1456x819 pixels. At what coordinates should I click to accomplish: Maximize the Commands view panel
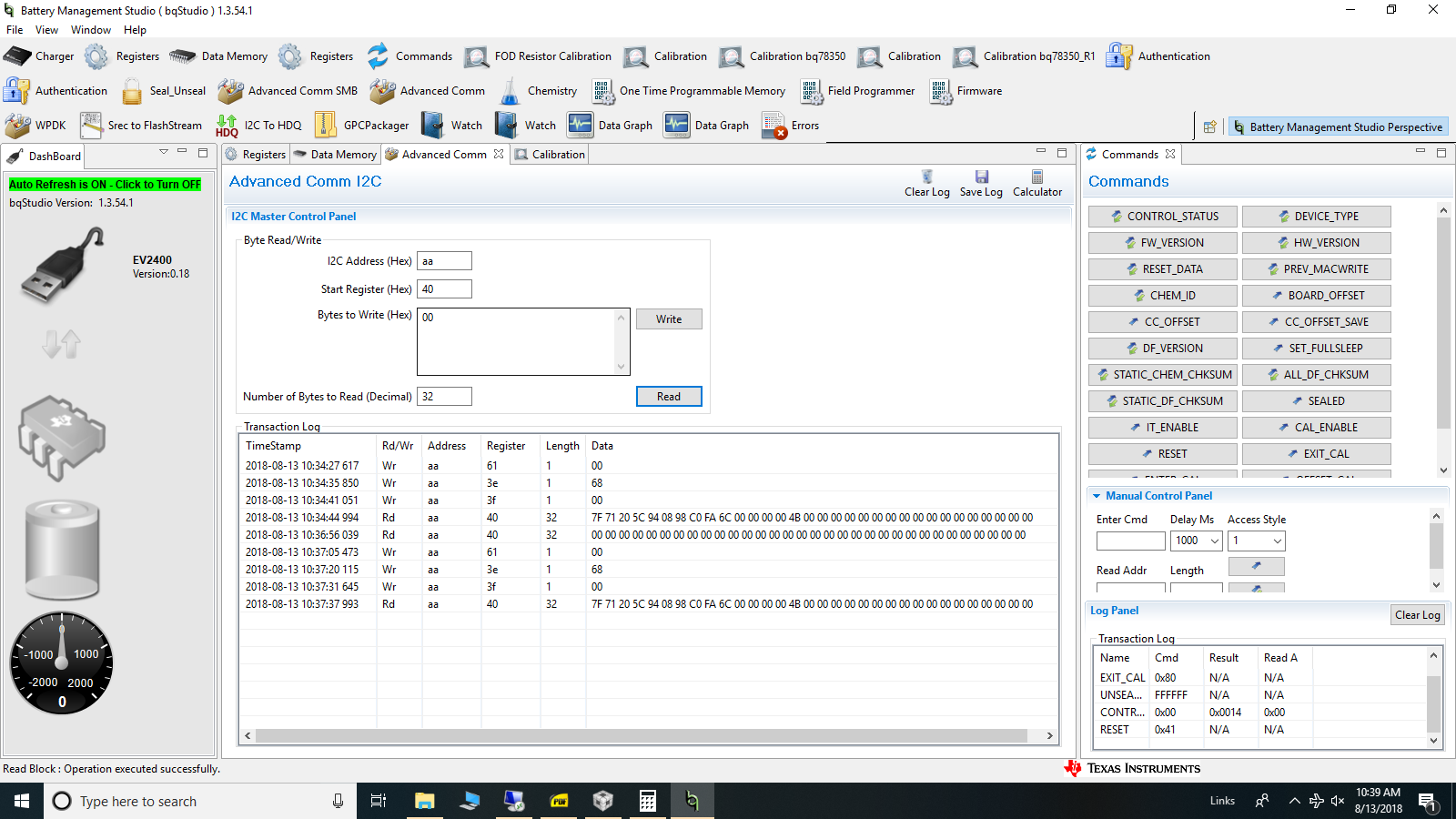pos(1441,153)
